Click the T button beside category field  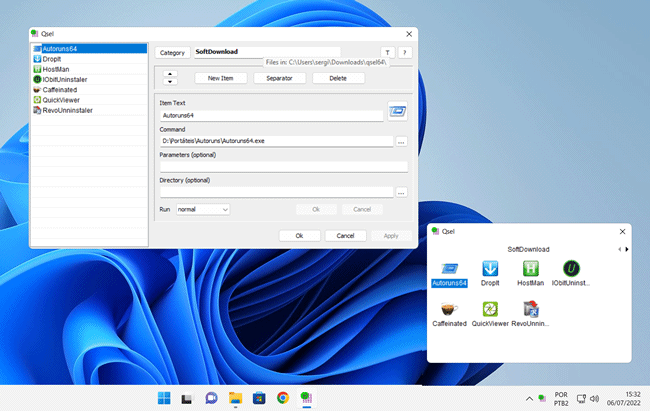click(387, 53)
